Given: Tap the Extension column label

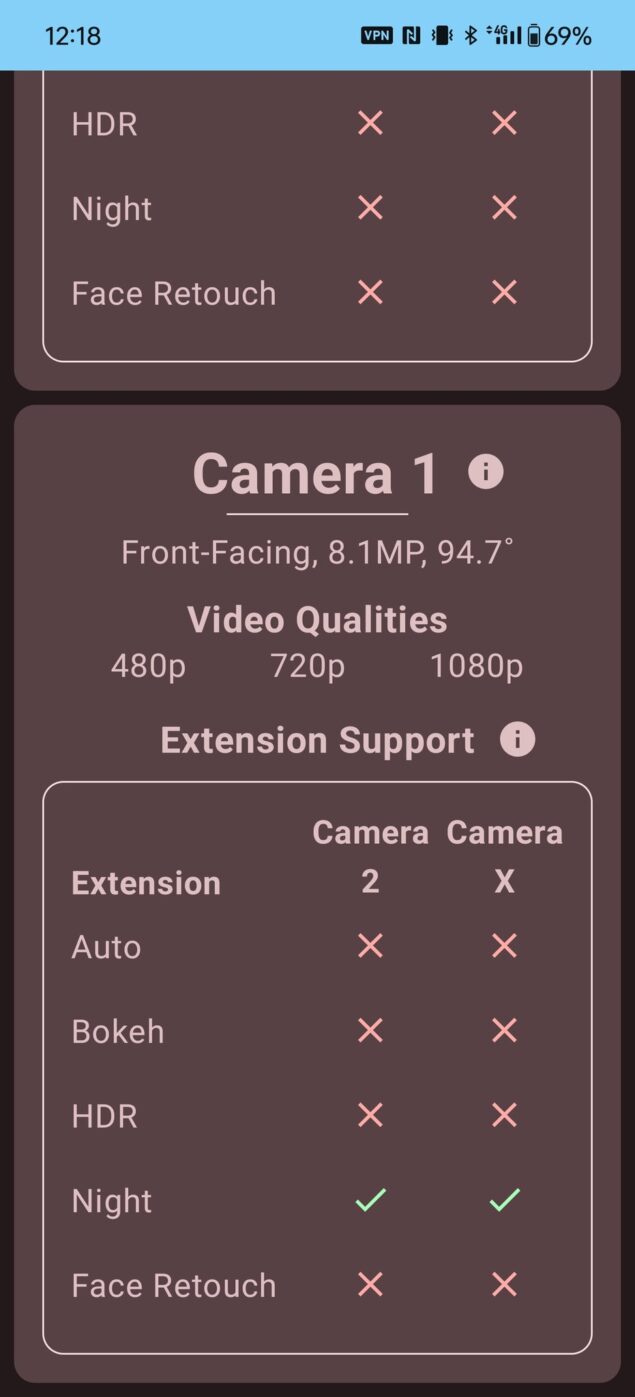Looking at the screenshot, I should click(x=145, y=882).
